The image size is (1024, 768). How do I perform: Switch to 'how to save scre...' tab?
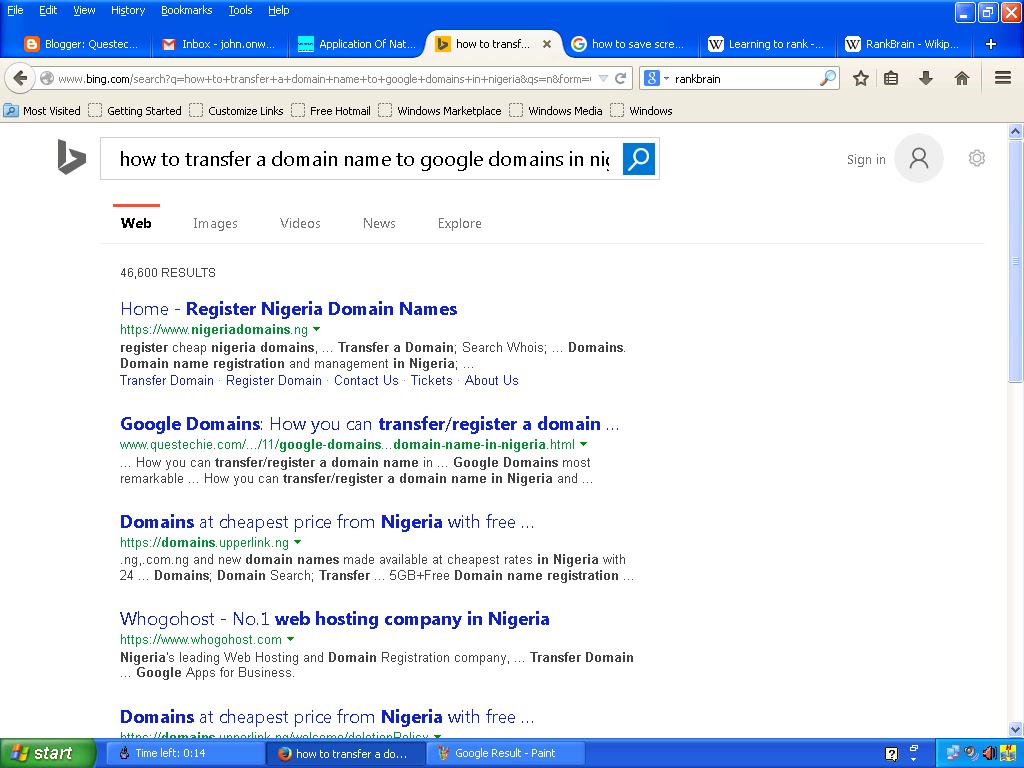[628, 44]
